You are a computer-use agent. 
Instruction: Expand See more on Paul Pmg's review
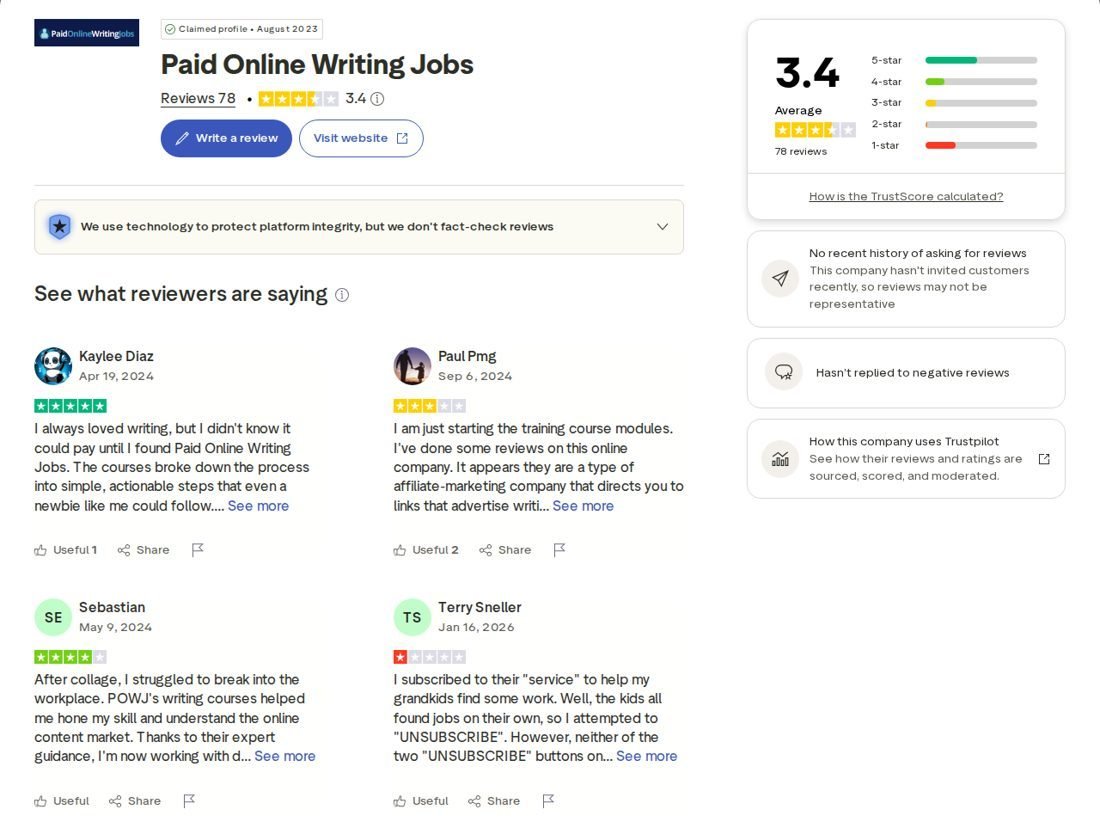[583, 506]
